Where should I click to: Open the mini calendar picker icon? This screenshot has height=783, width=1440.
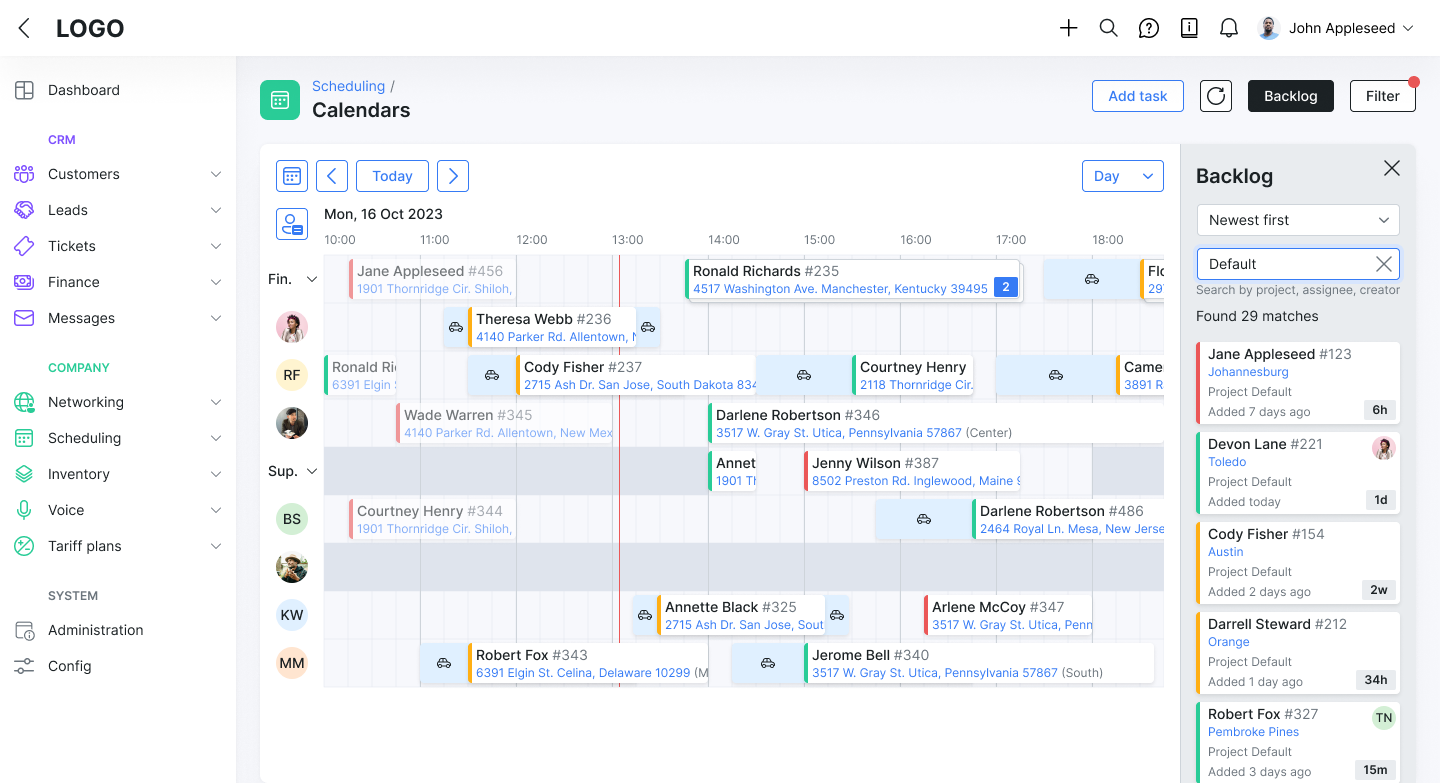(292, 175)
